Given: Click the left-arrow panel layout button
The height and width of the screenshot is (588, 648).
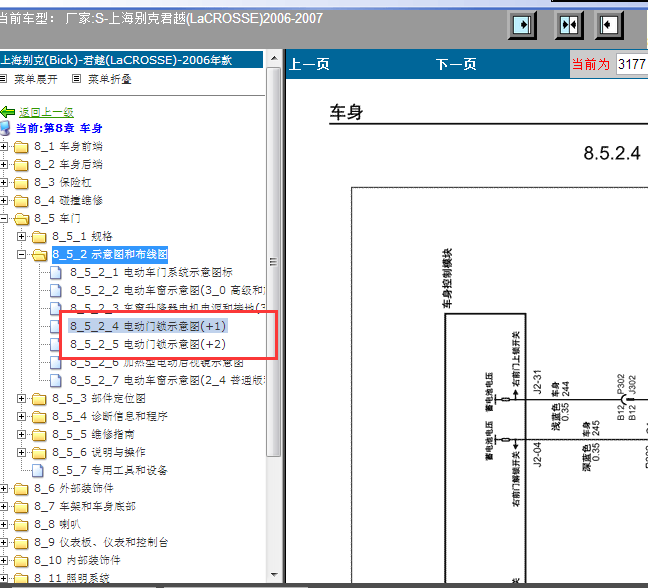Looking at the screenshot, I should pyautogui.click(x=609, y=25).
